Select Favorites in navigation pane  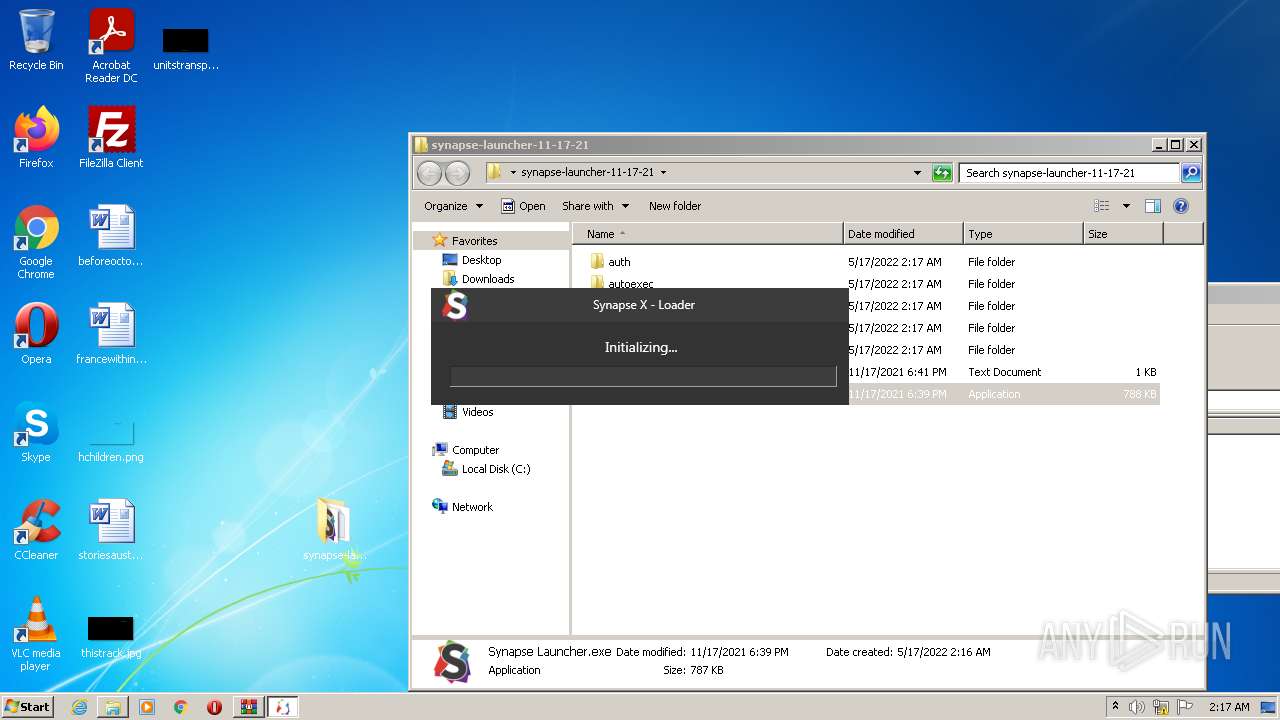474,241
